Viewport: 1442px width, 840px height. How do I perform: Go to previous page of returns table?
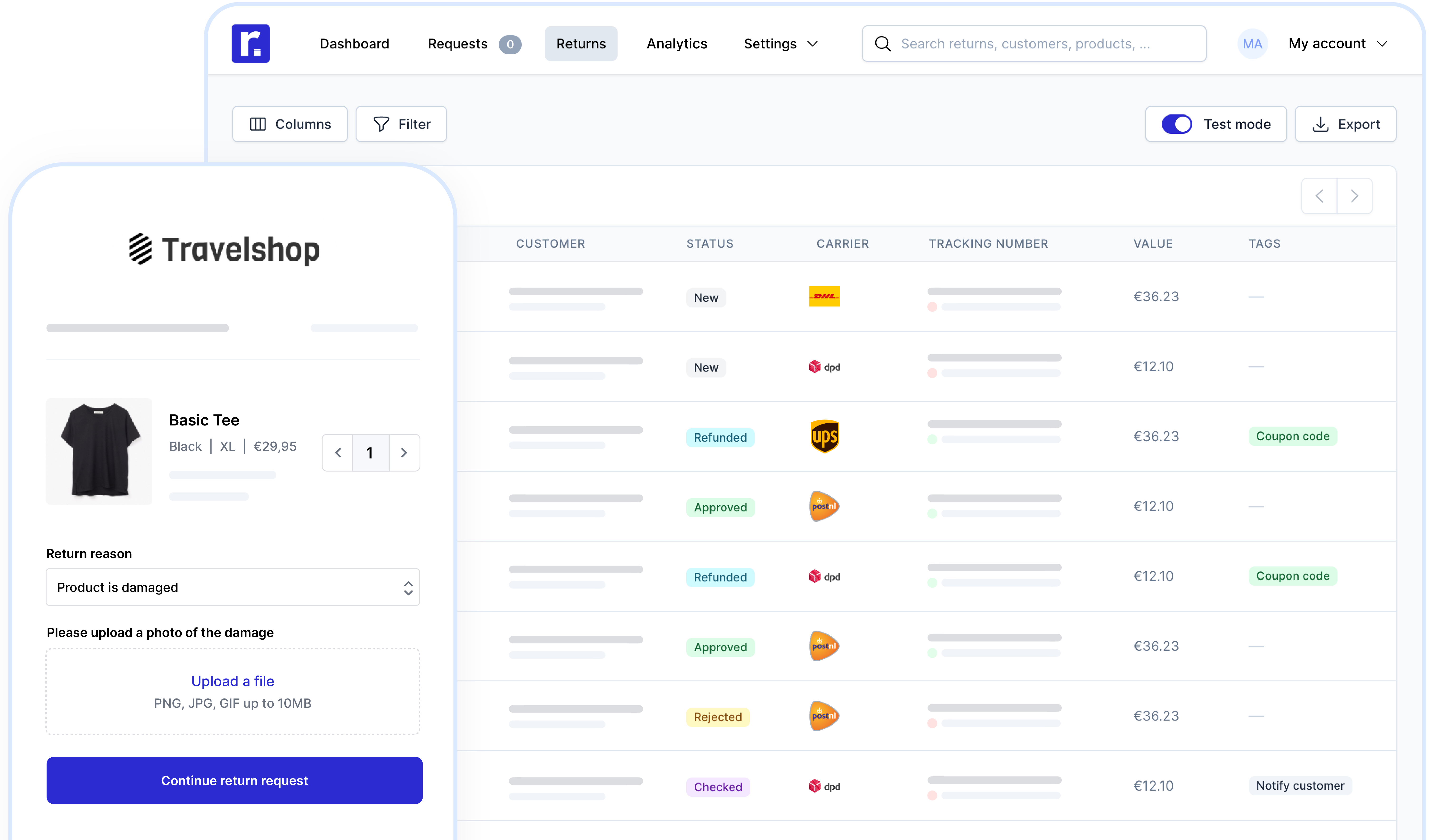click(x=1319, y=196)
